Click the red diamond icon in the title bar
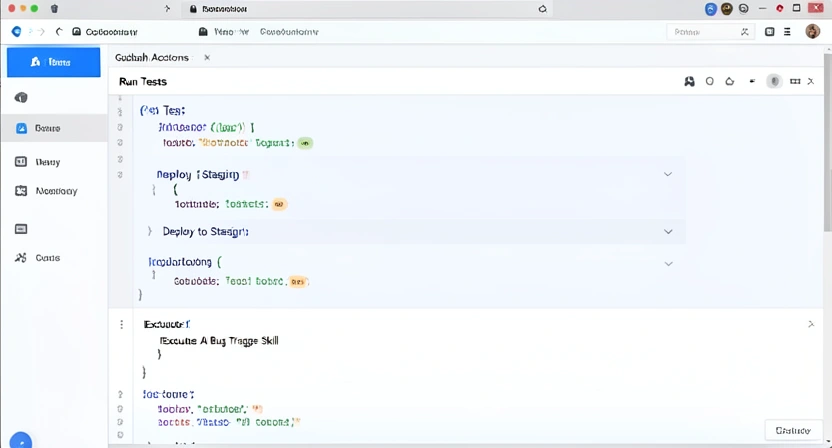 point(779,8)
